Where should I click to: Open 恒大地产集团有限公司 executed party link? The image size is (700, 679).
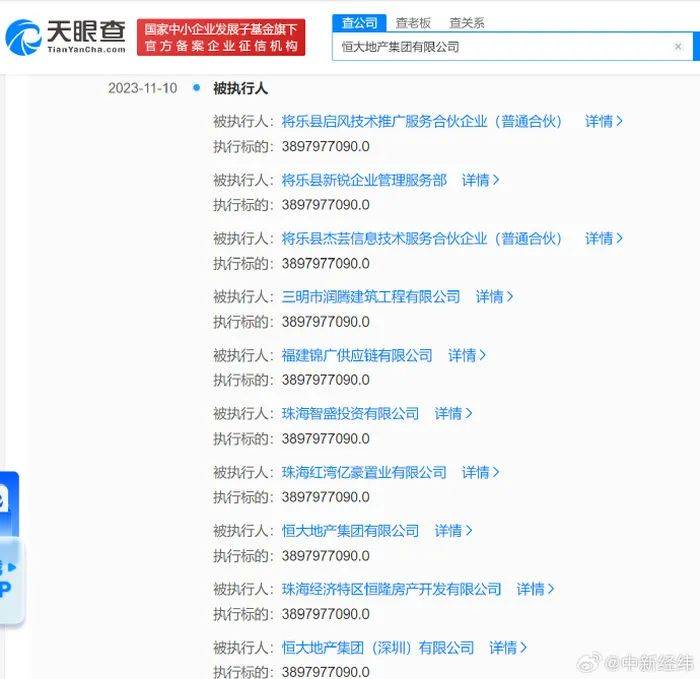(x=350, y=530)
